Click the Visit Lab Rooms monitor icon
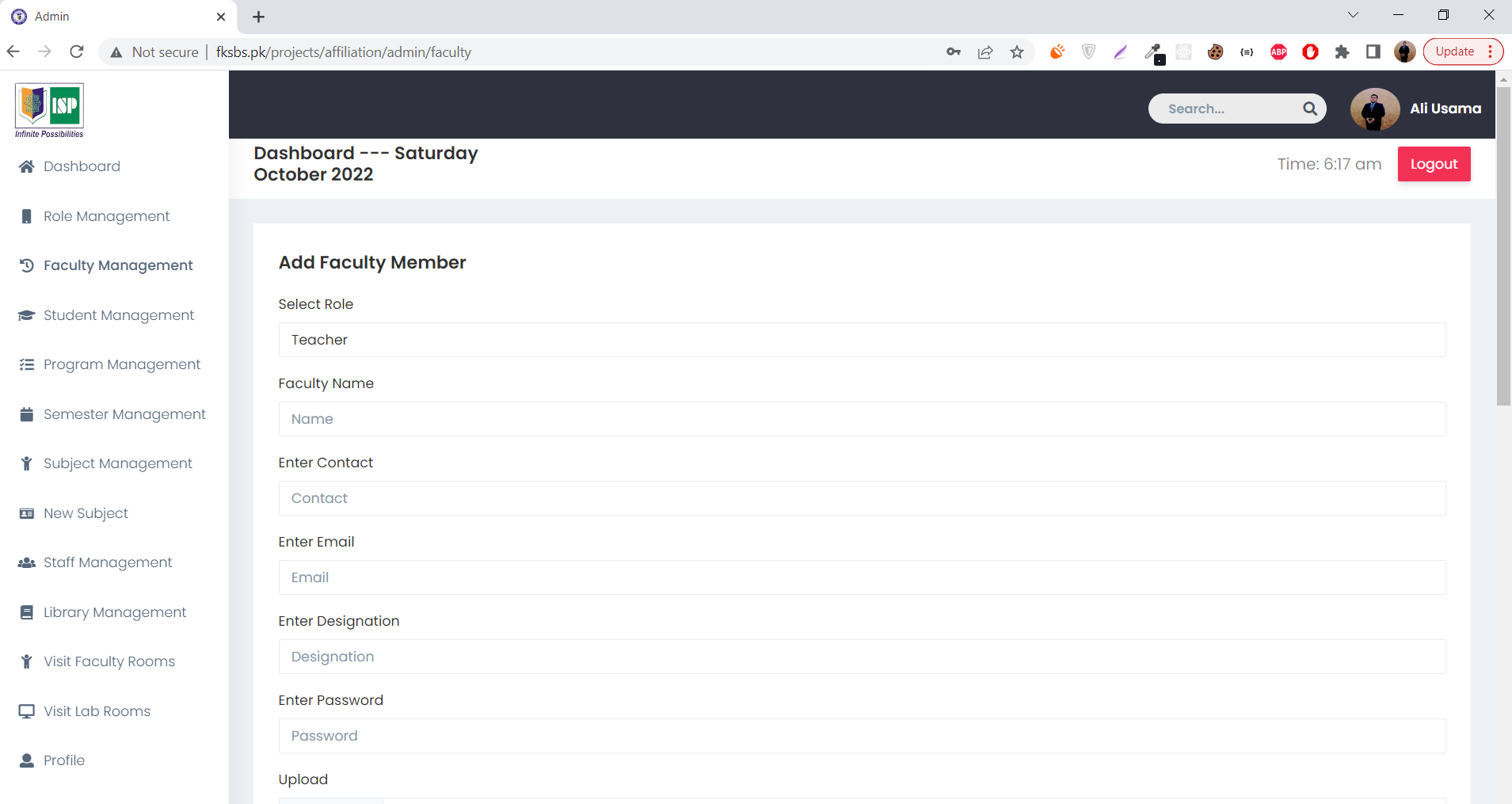The height and width of the screenshot is (804, 1512). tap(27, 711)
